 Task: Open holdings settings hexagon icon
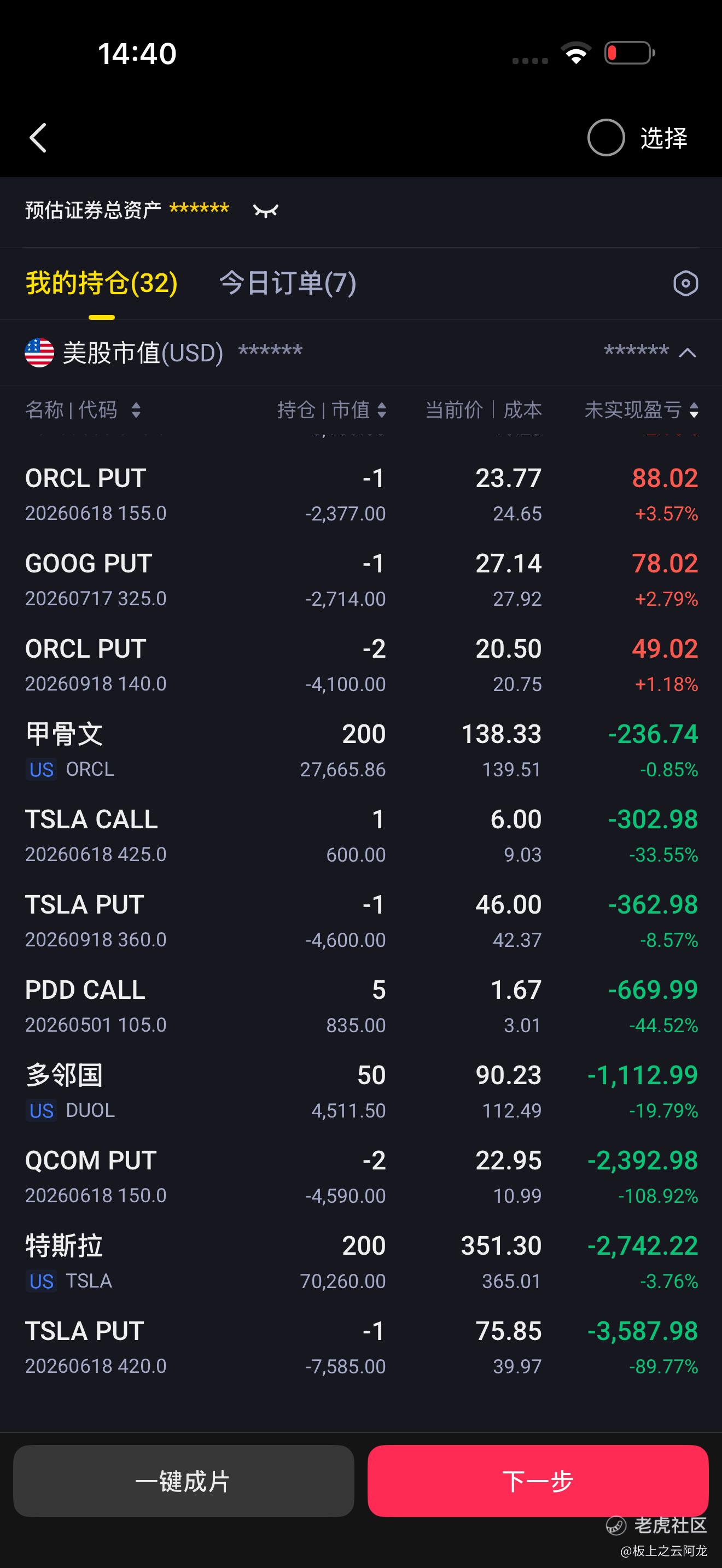point(685,284)
